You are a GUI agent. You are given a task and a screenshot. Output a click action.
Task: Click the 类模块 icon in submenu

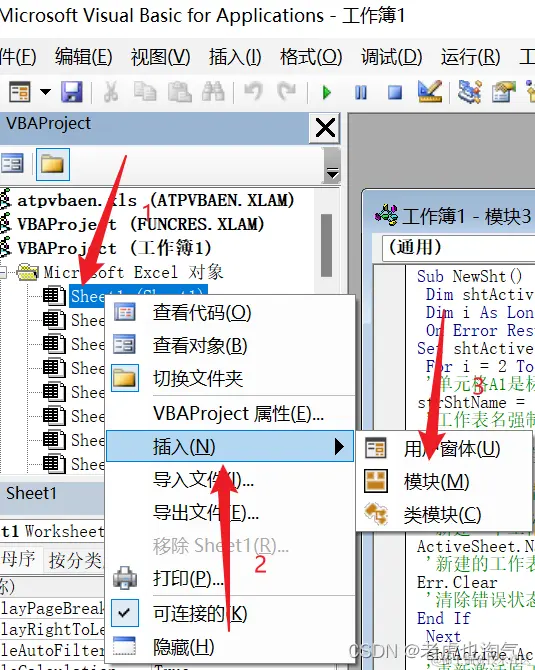point(376,513)
